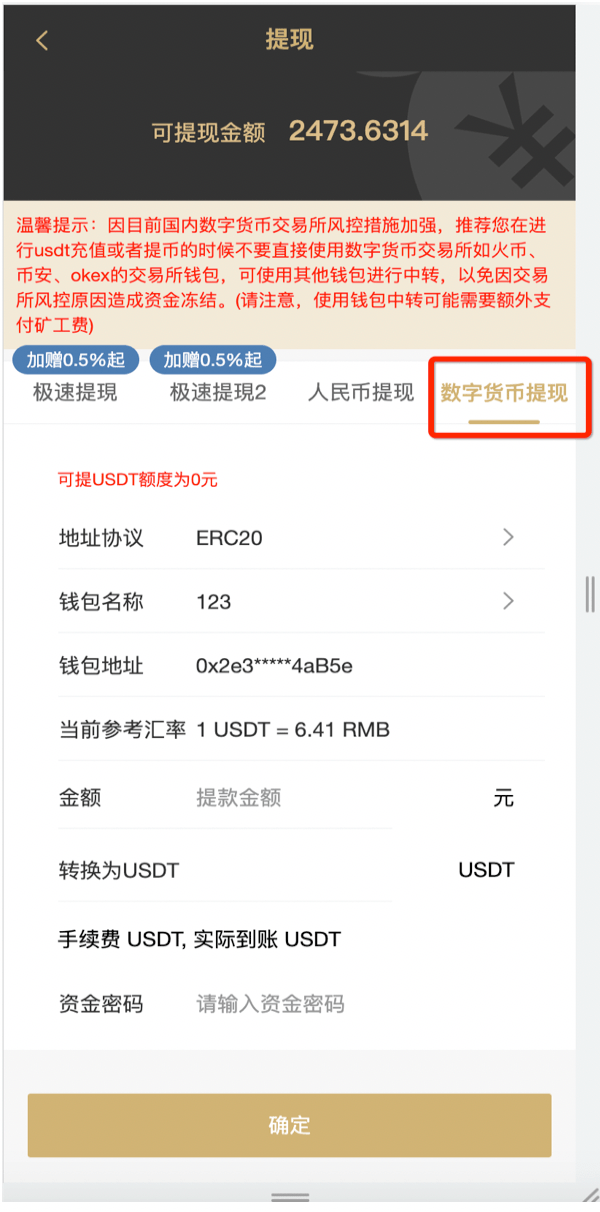Image resolution: width=600 pixels, height=1212 pixels.
Task: Select the 数字货币提现 tab
Action: tap(504, 392)
